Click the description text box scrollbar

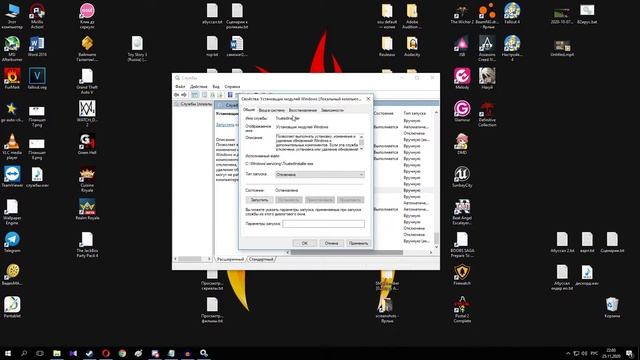coord(361,142)
